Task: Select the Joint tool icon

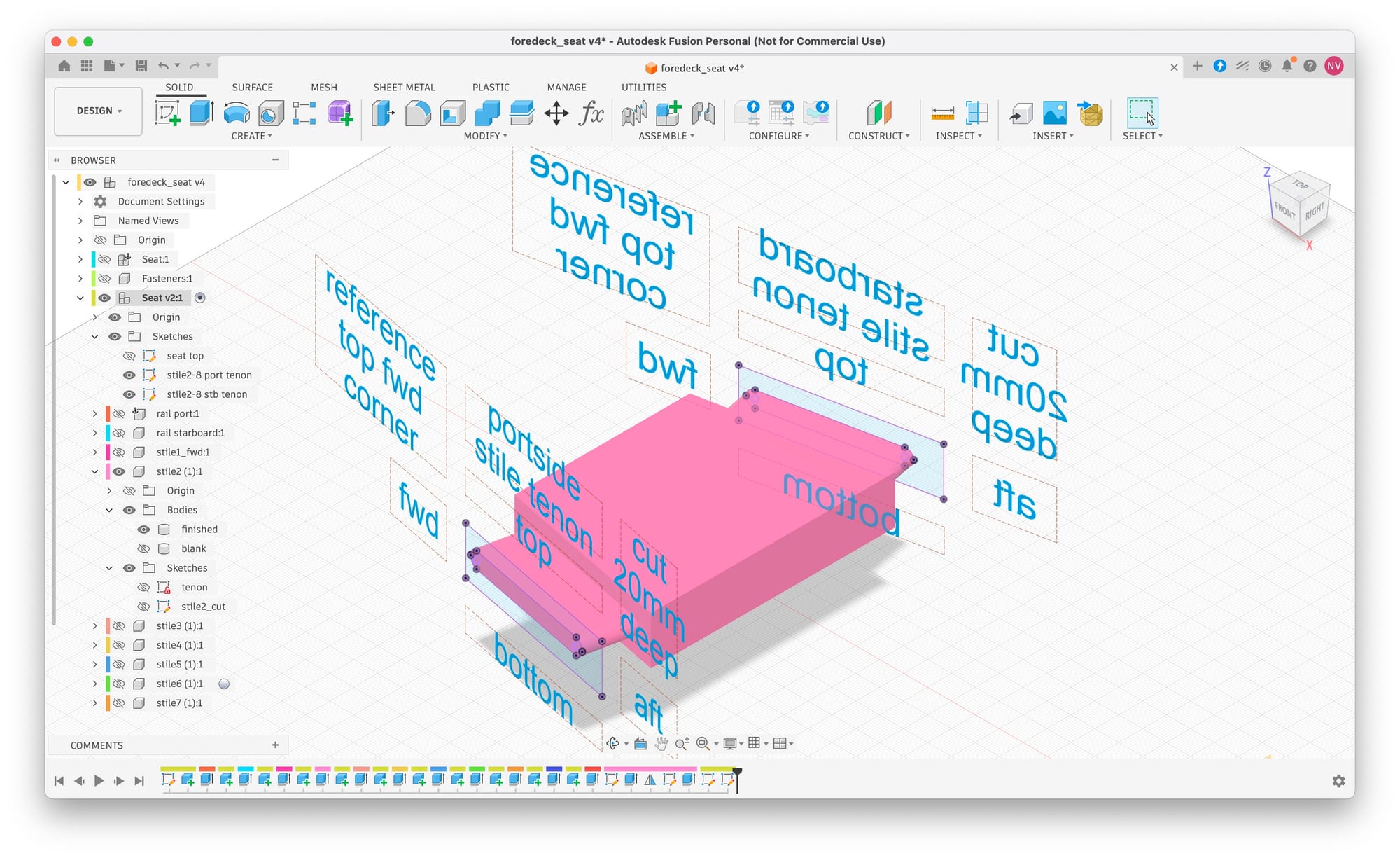Action: [x=703, y=113]
